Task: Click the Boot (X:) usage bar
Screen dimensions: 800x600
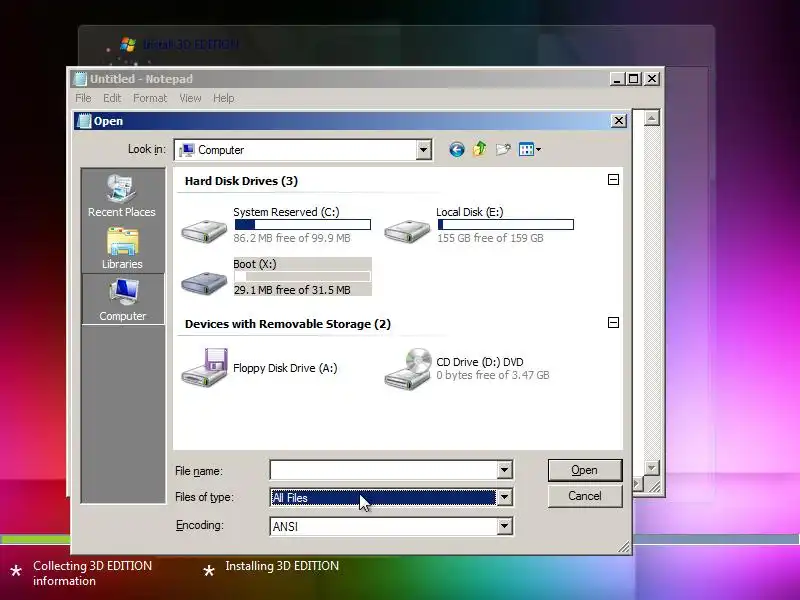Action: click(303, 277)
